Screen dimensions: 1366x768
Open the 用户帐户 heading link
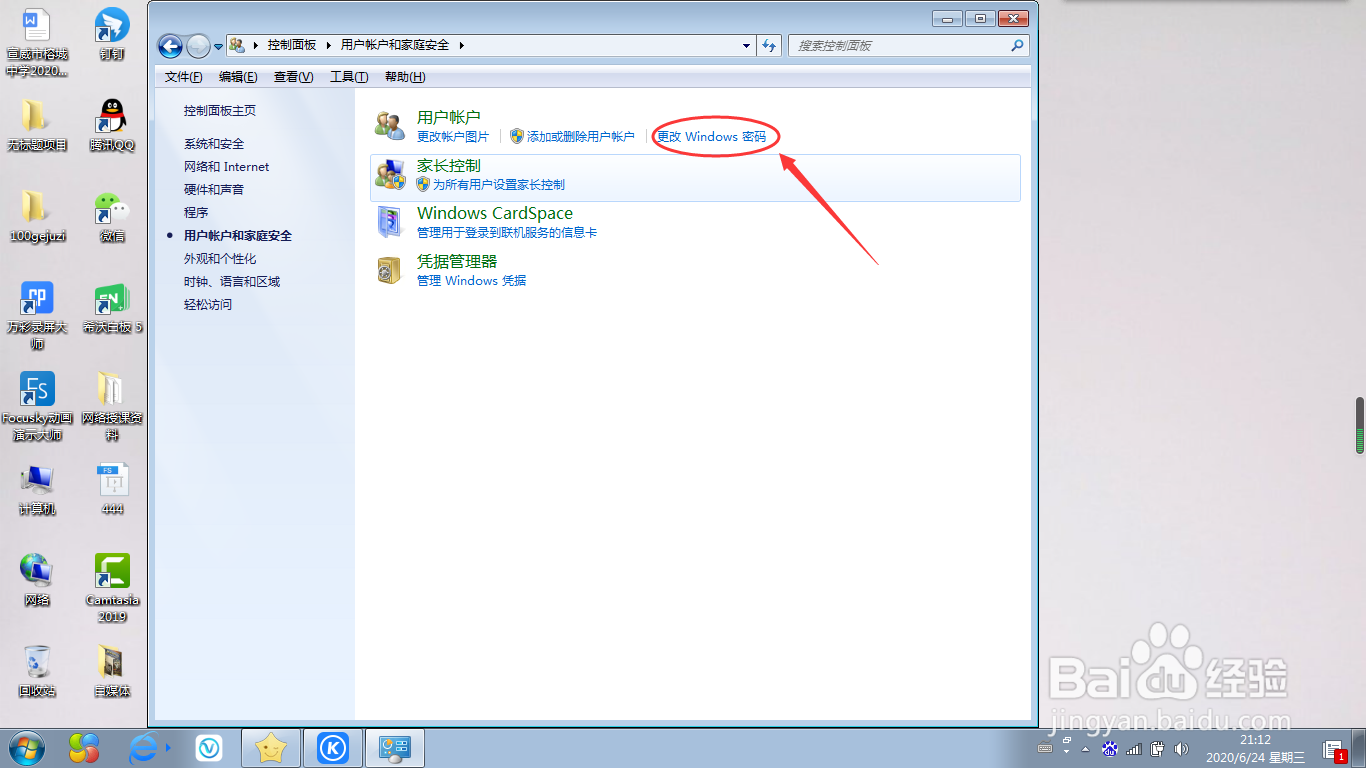[449, 118]
